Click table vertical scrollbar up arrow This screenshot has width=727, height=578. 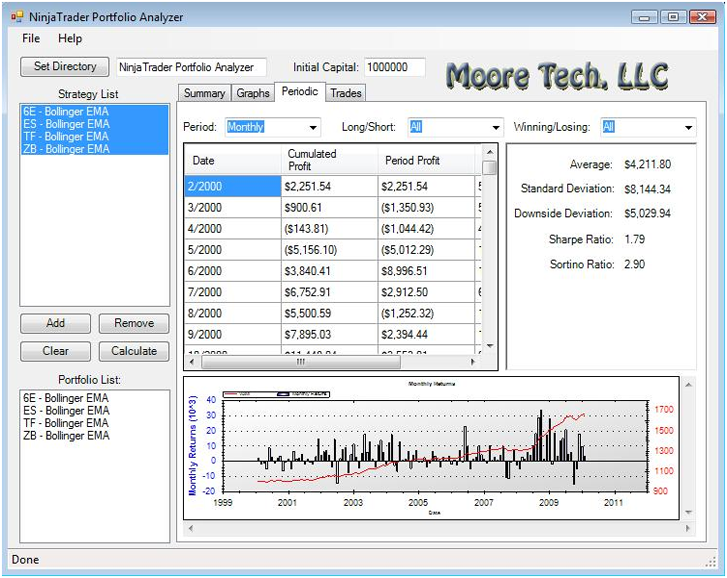pyautogui.click(x=490, y=152)
